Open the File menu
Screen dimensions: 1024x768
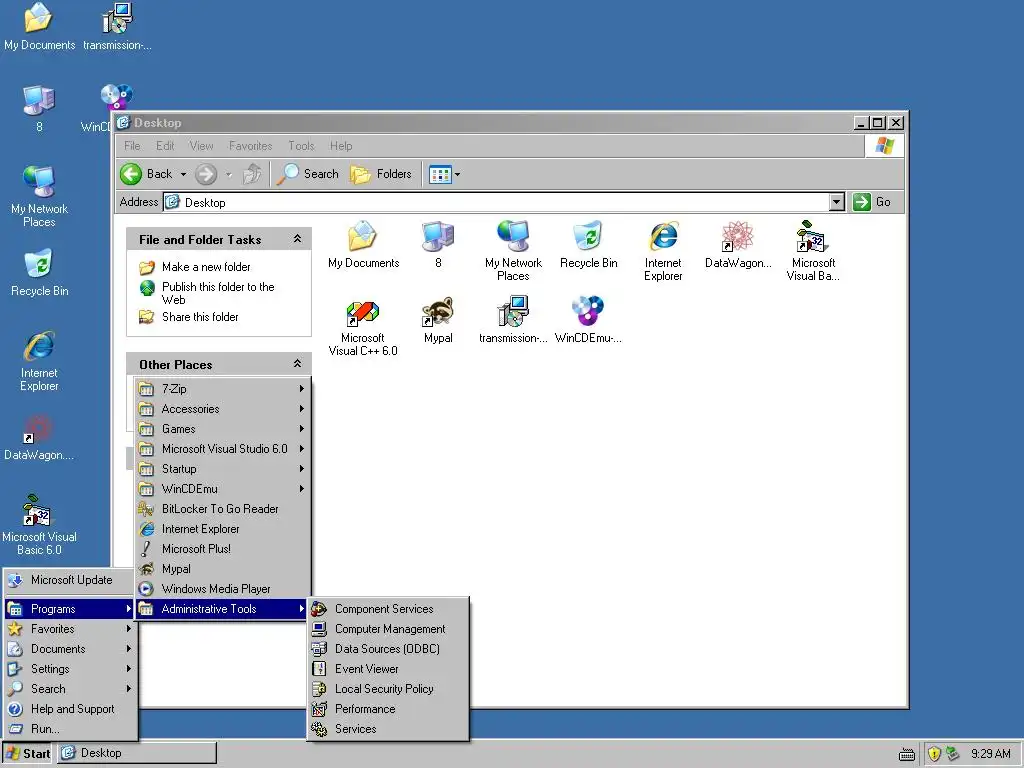point(132,146)
